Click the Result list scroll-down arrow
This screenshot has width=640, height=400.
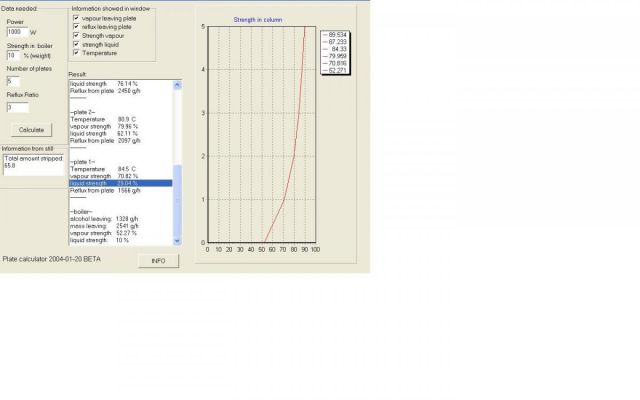tap(178, 240)
